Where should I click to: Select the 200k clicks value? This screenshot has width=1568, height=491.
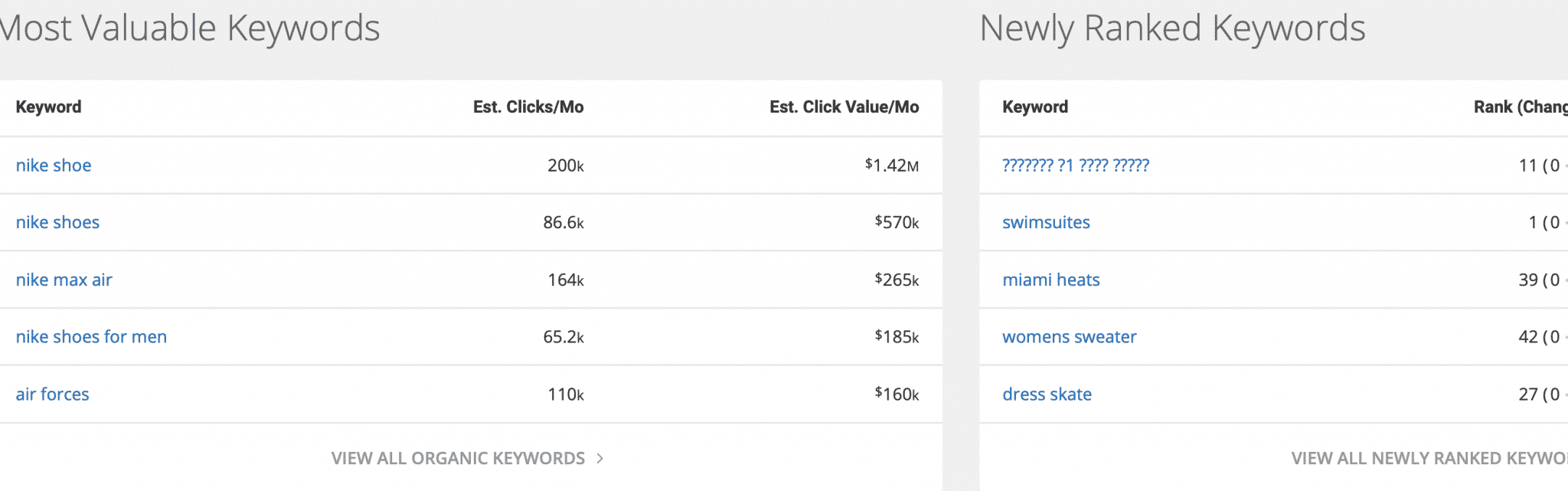566,165
